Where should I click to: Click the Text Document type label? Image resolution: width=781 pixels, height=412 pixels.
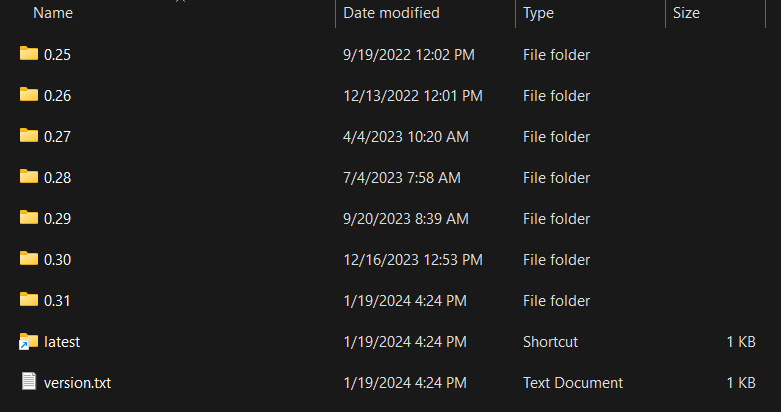(x=573, y=383)
